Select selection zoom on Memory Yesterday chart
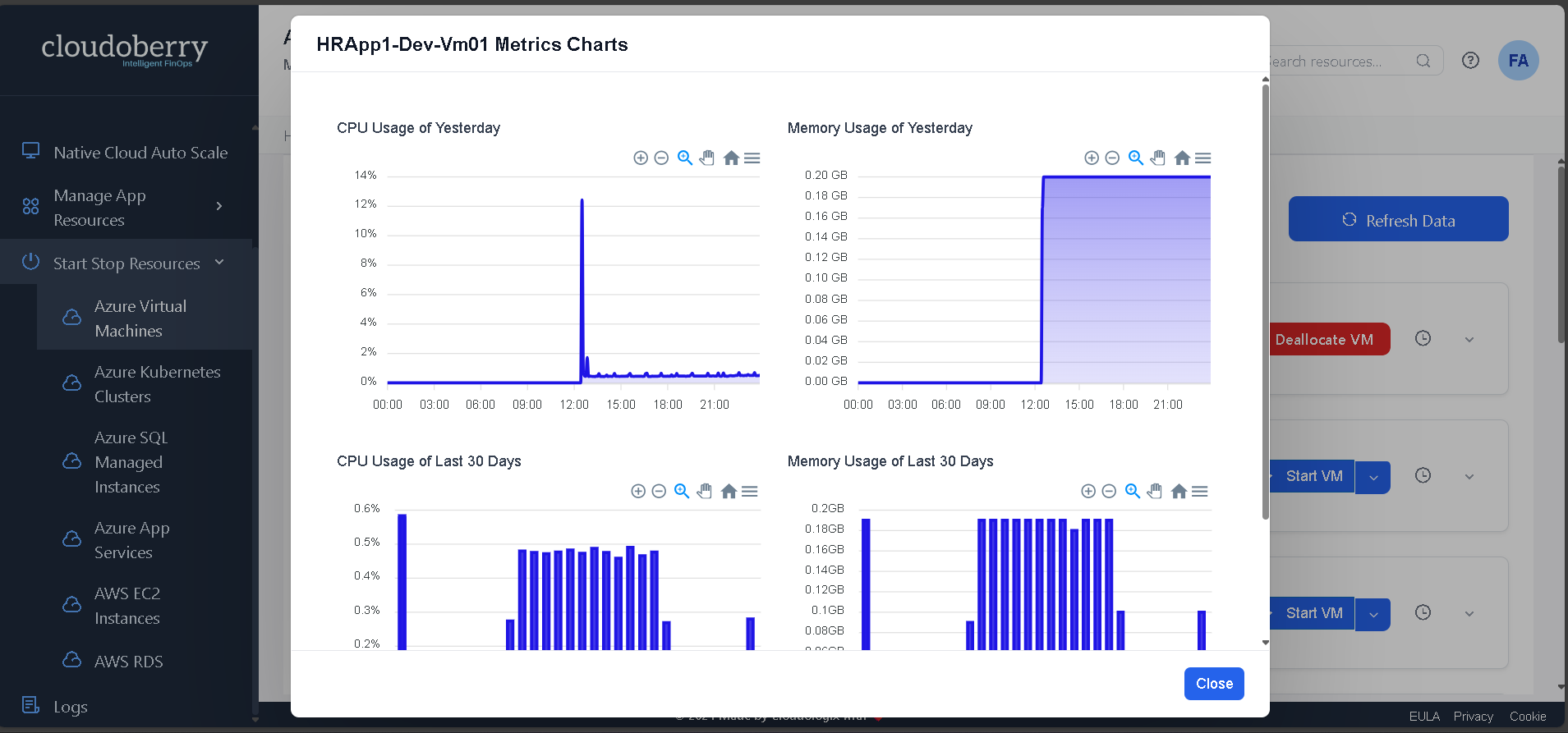This screenshot has width=1568, height=733. point(1136,158)
